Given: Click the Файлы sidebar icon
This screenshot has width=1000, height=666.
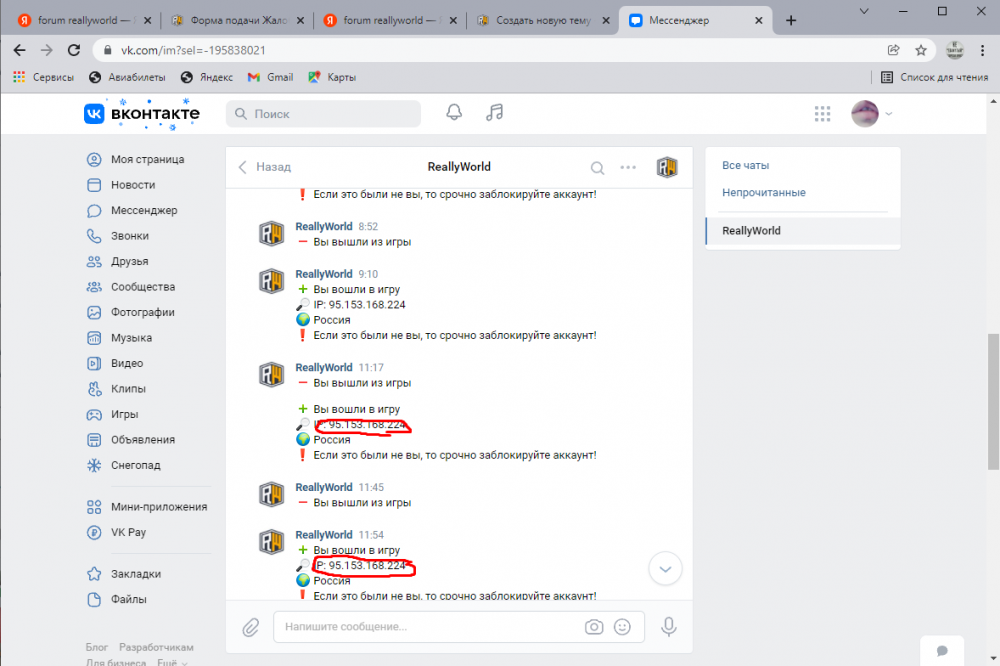Looking at the screenshot, I should [94, 600].
